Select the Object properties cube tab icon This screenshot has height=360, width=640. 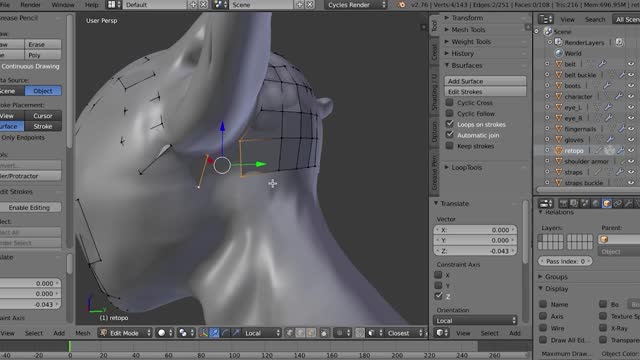pos(607,203)
